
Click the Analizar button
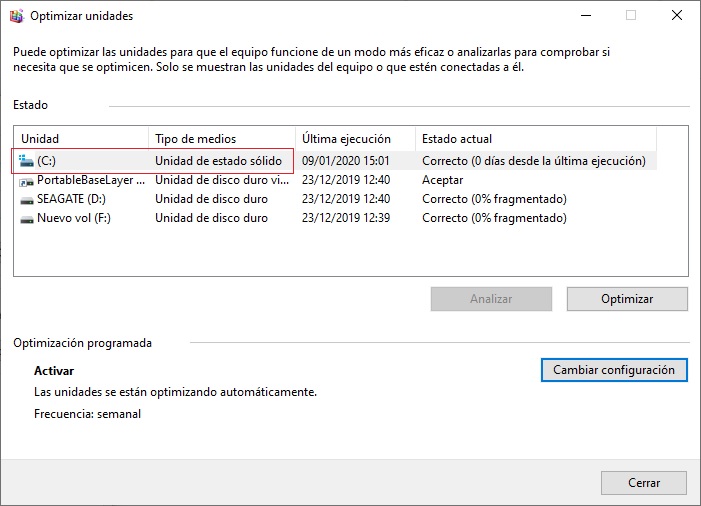tap(491, 299)
